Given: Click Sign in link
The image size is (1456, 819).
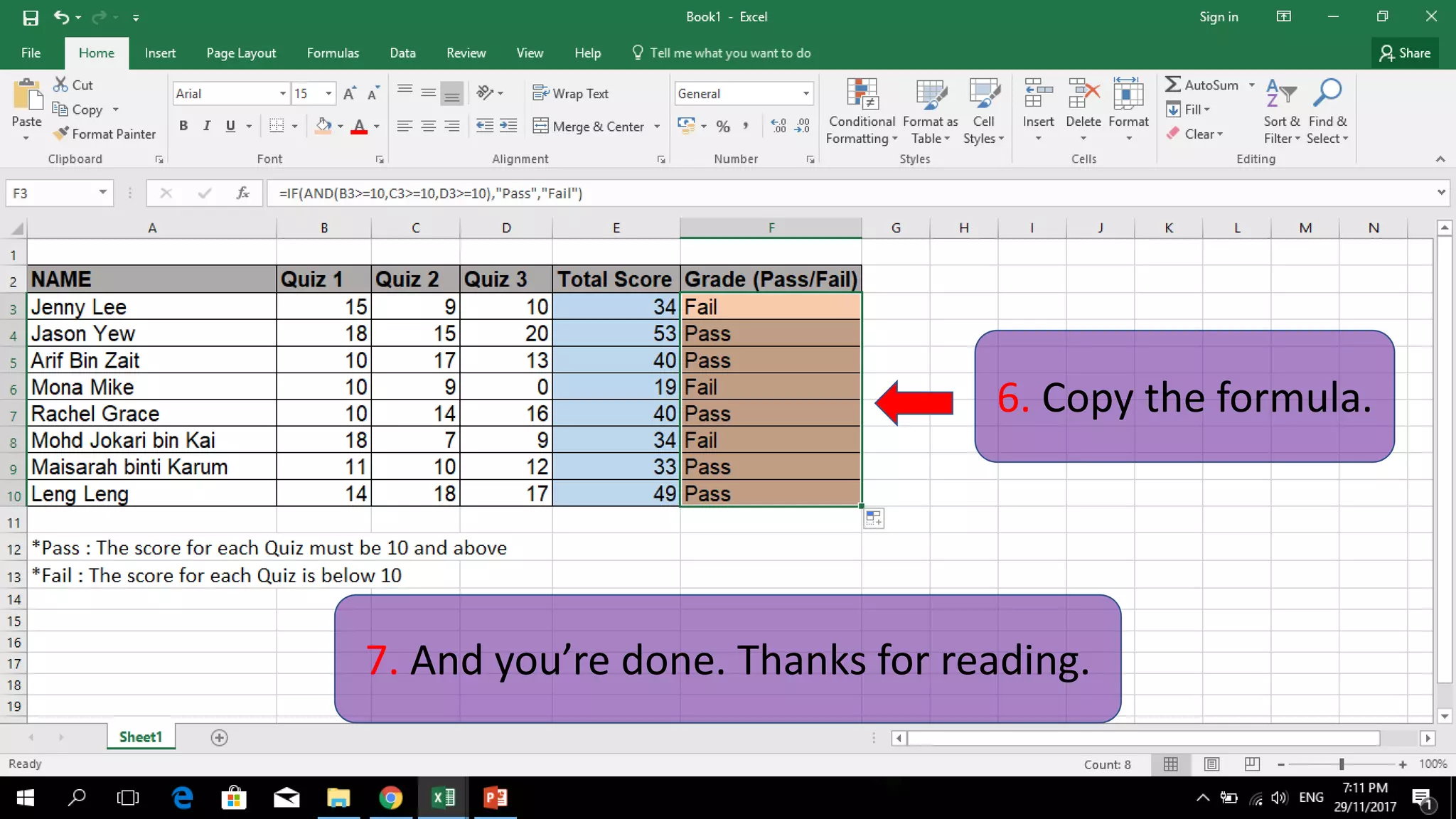Looking at the screenshot, I should click(1219, 16).
